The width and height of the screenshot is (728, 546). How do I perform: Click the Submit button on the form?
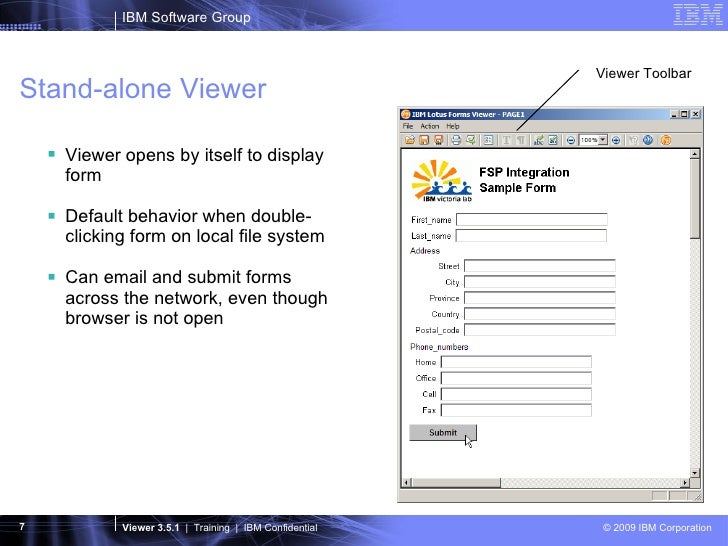pyautogui.click(x=443, y=433)
